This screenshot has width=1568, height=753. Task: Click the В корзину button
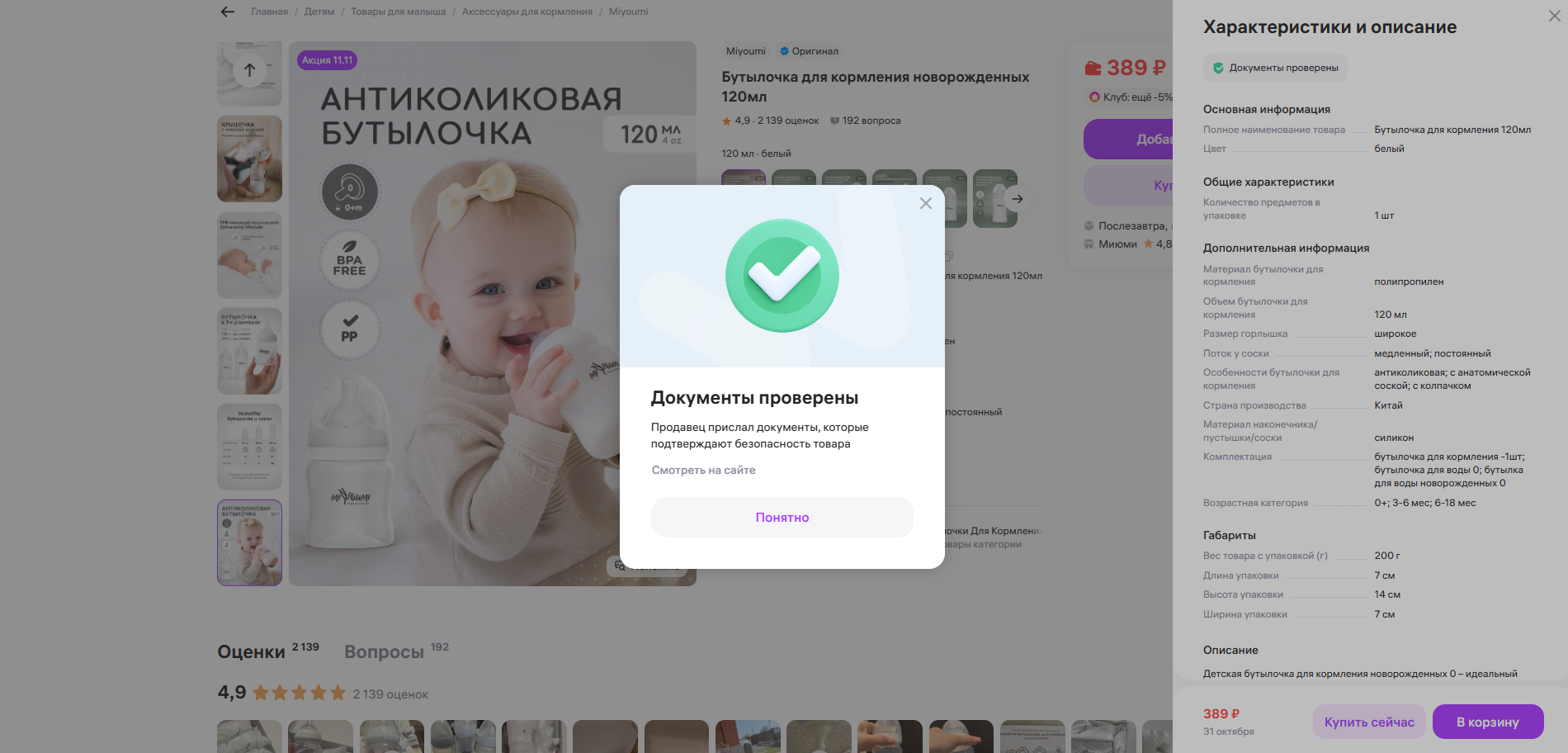point(1488,722)
